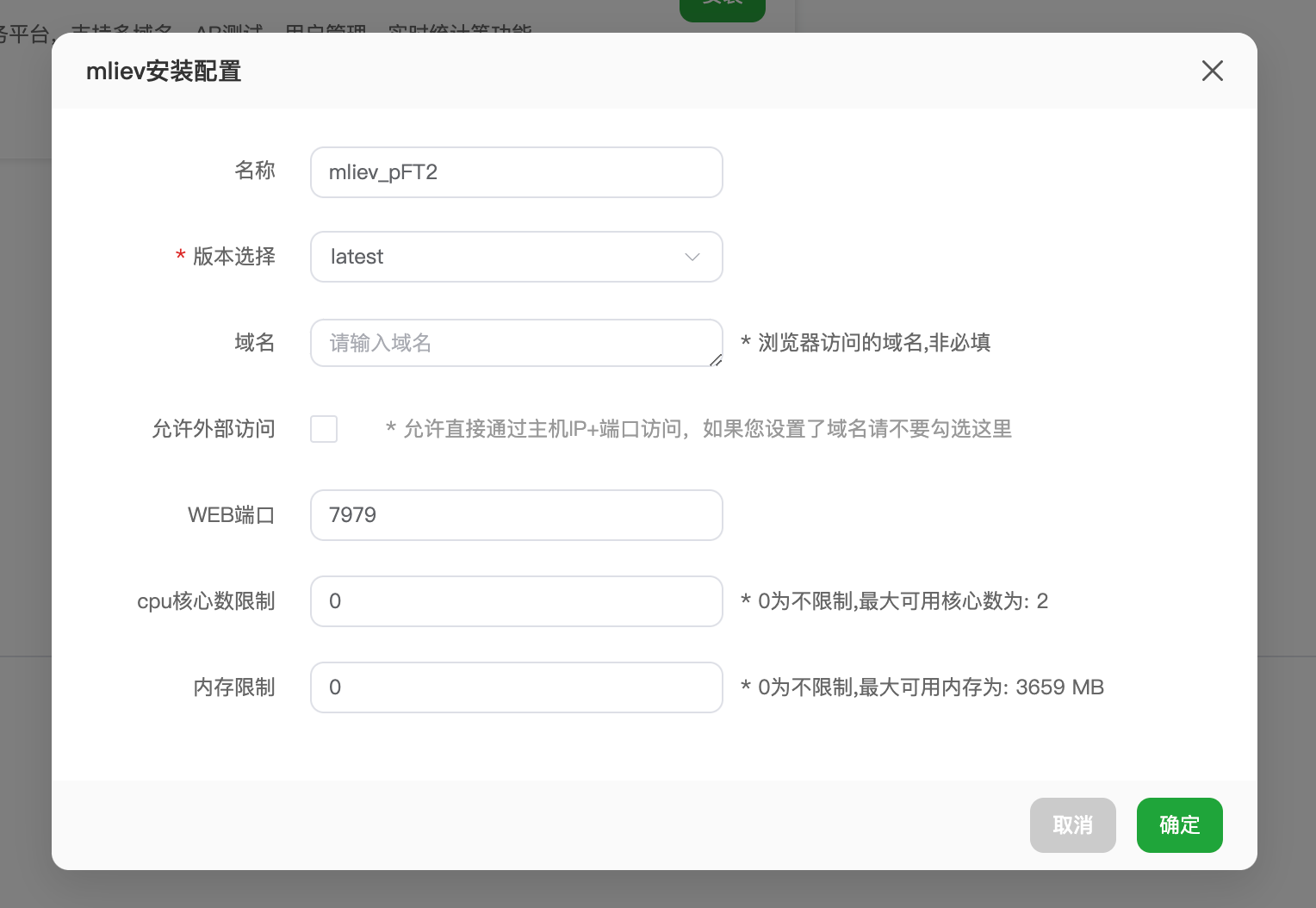This screenshot has height=908, width=1316.
Task: Click the partially hidden green button above the dialog
Action: click(x=722, y=9)
